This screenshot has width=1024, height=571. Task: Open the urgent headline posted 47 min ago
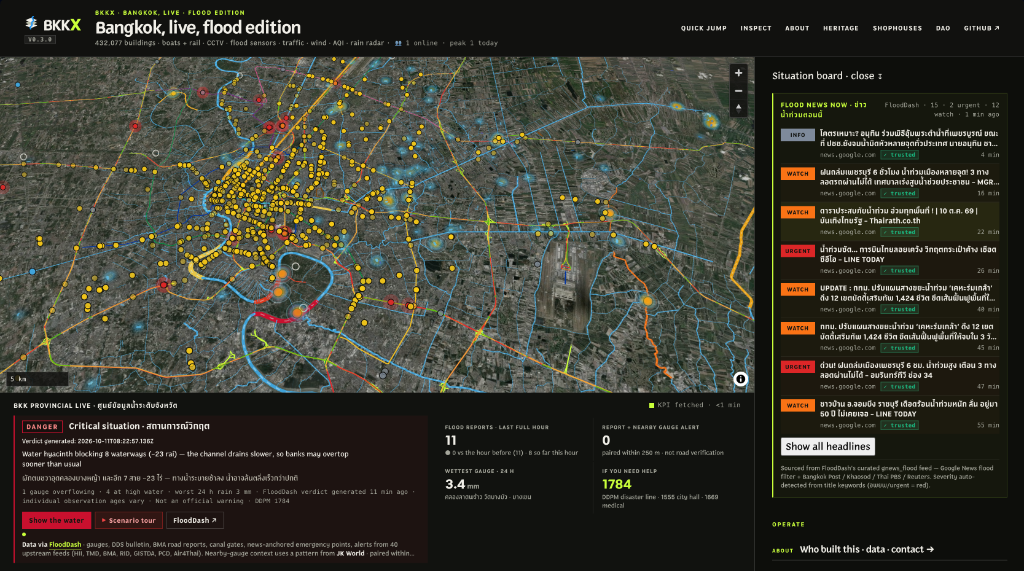click(909, 370)
